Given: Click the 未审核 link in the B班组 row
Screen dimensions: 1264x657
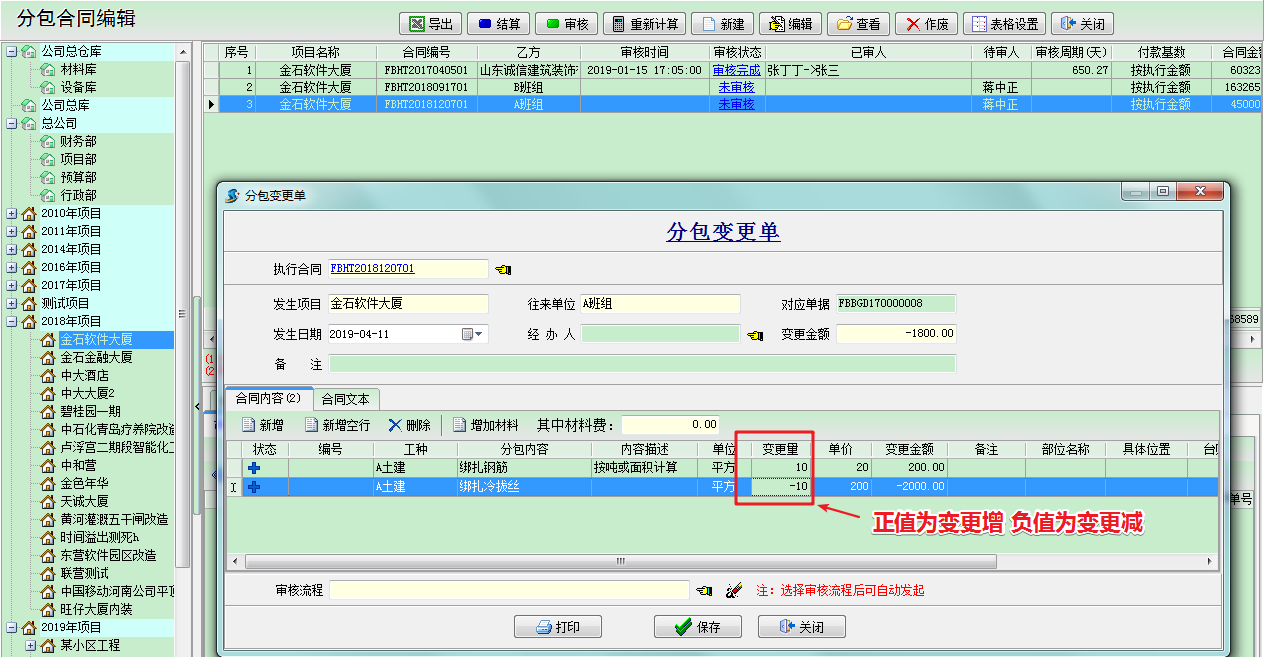Looking at the screenshot, I should (736, 87).
